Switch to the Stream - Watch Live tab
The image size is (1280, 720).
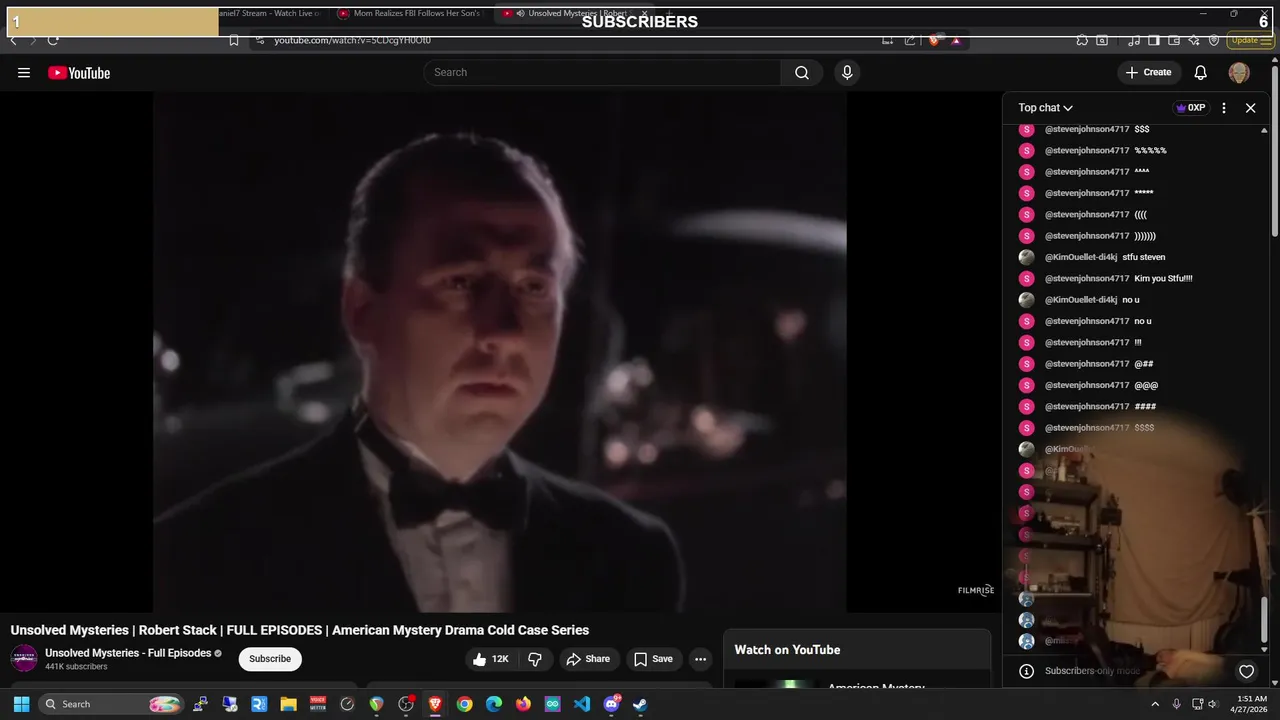(272, 14)
